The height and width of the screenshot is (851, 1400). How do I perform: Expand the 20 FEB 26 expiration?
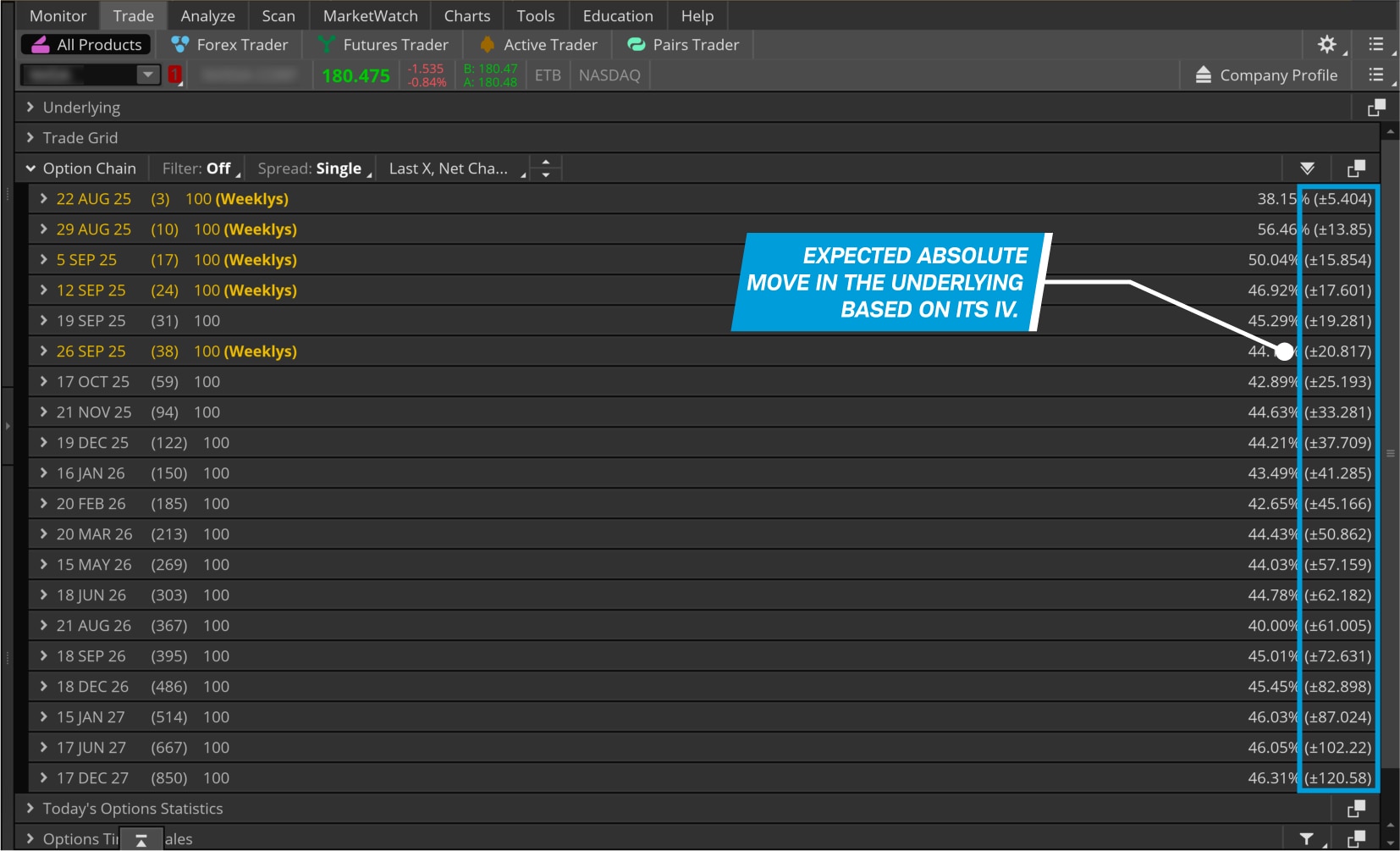point(44,504)
